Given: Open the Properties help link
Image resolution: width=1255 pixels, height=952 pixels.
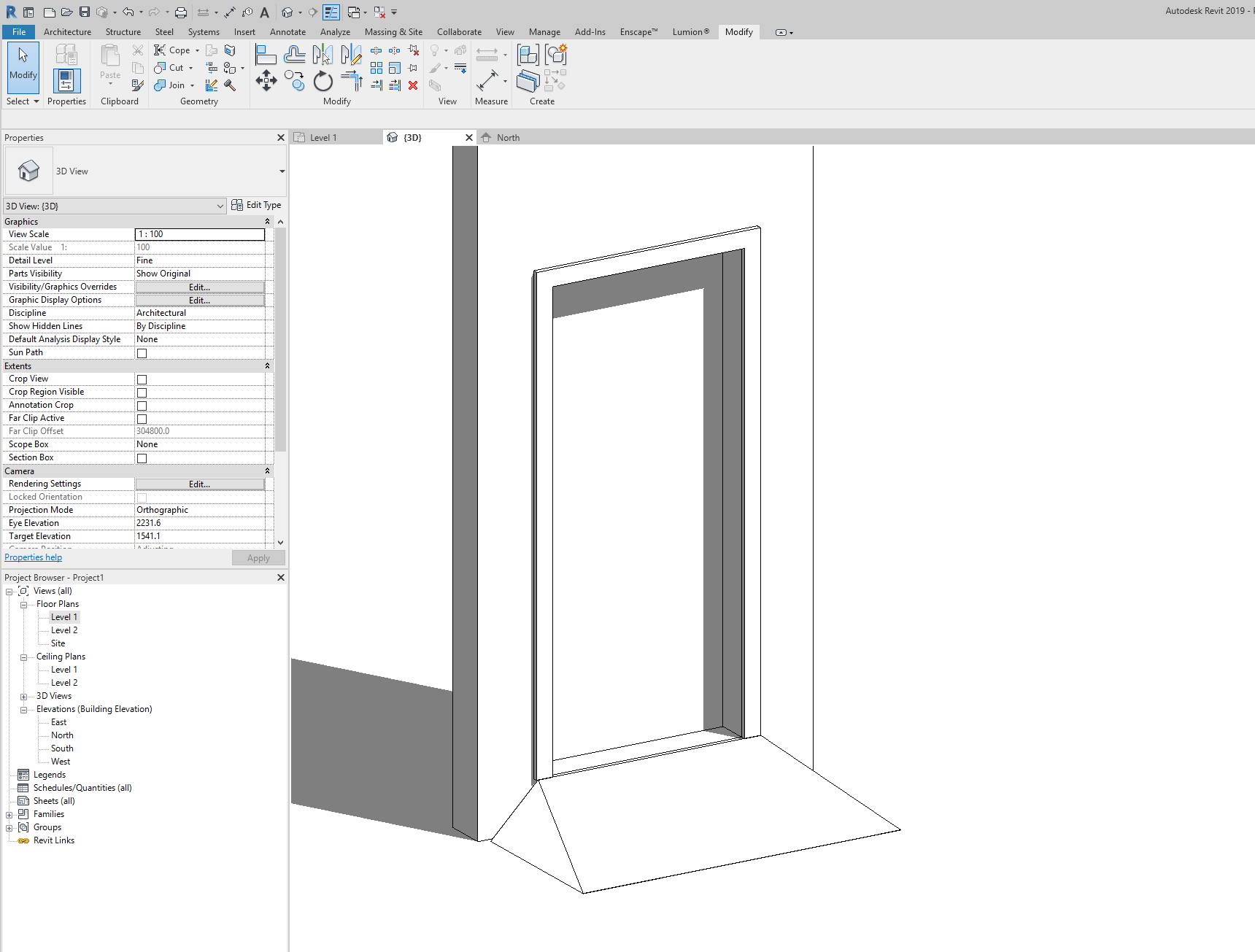Looking at the screenshot, I should tap(33, 557).
